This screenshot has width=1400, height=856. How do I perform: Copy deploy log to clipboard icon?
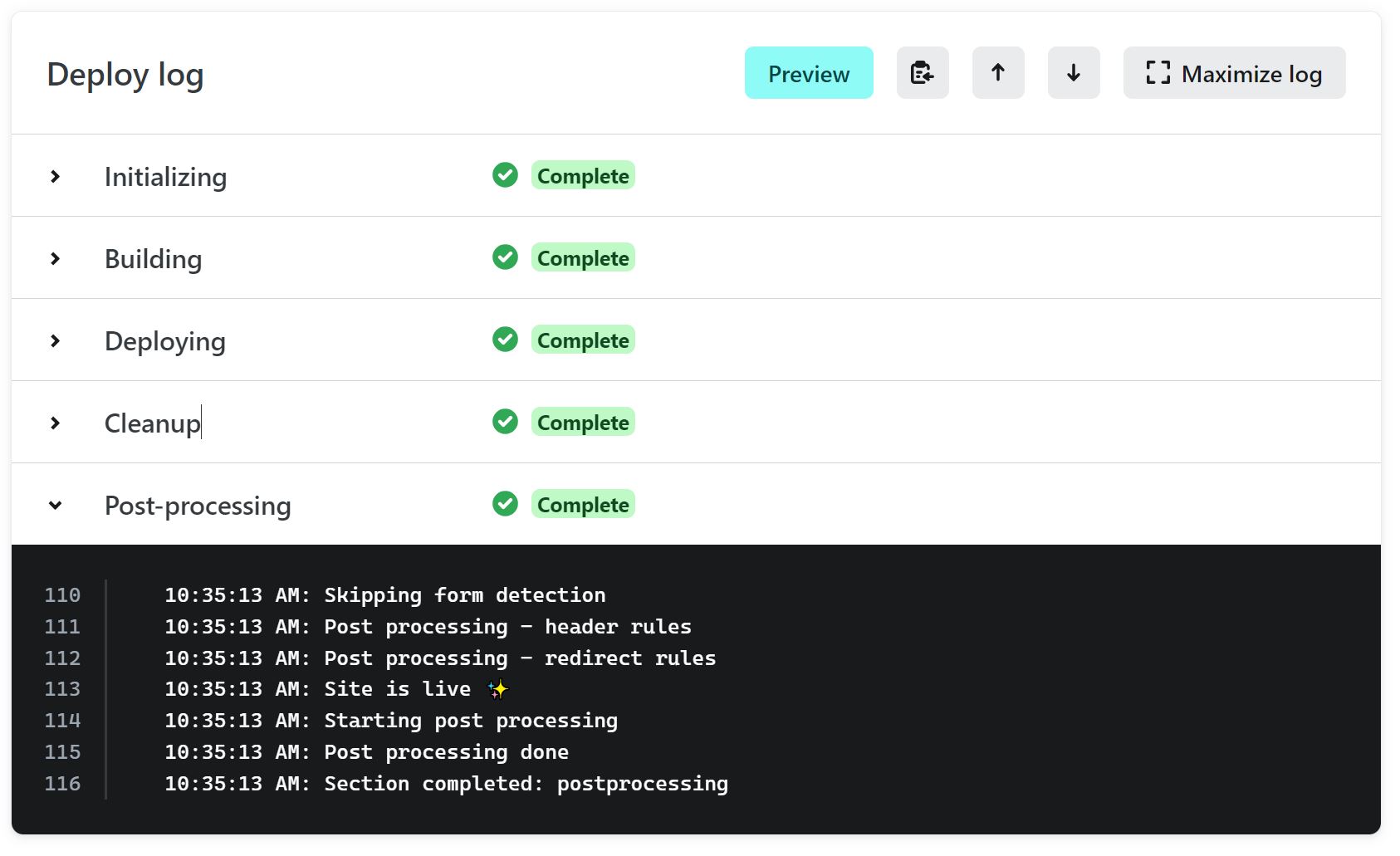click(x=922, y=73)
